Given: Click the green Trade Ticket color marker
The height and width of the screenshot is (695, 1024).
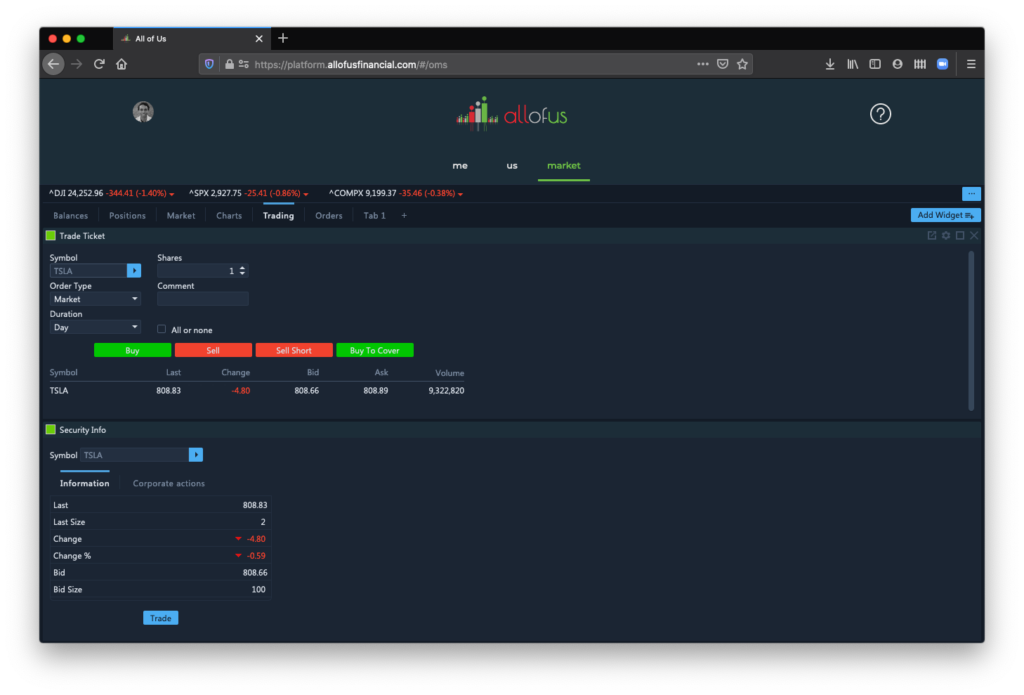Looking at the screenshot, I should [51, 236].
